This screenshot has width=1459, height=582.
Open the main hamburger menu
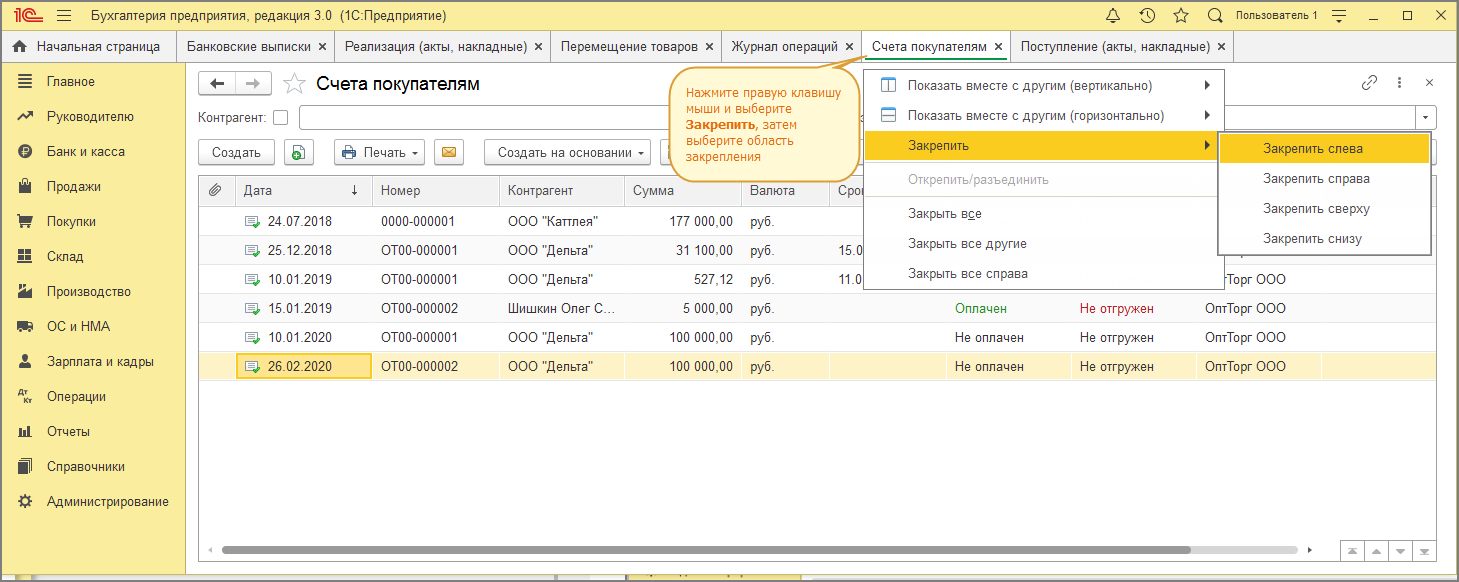click(64, 16)
